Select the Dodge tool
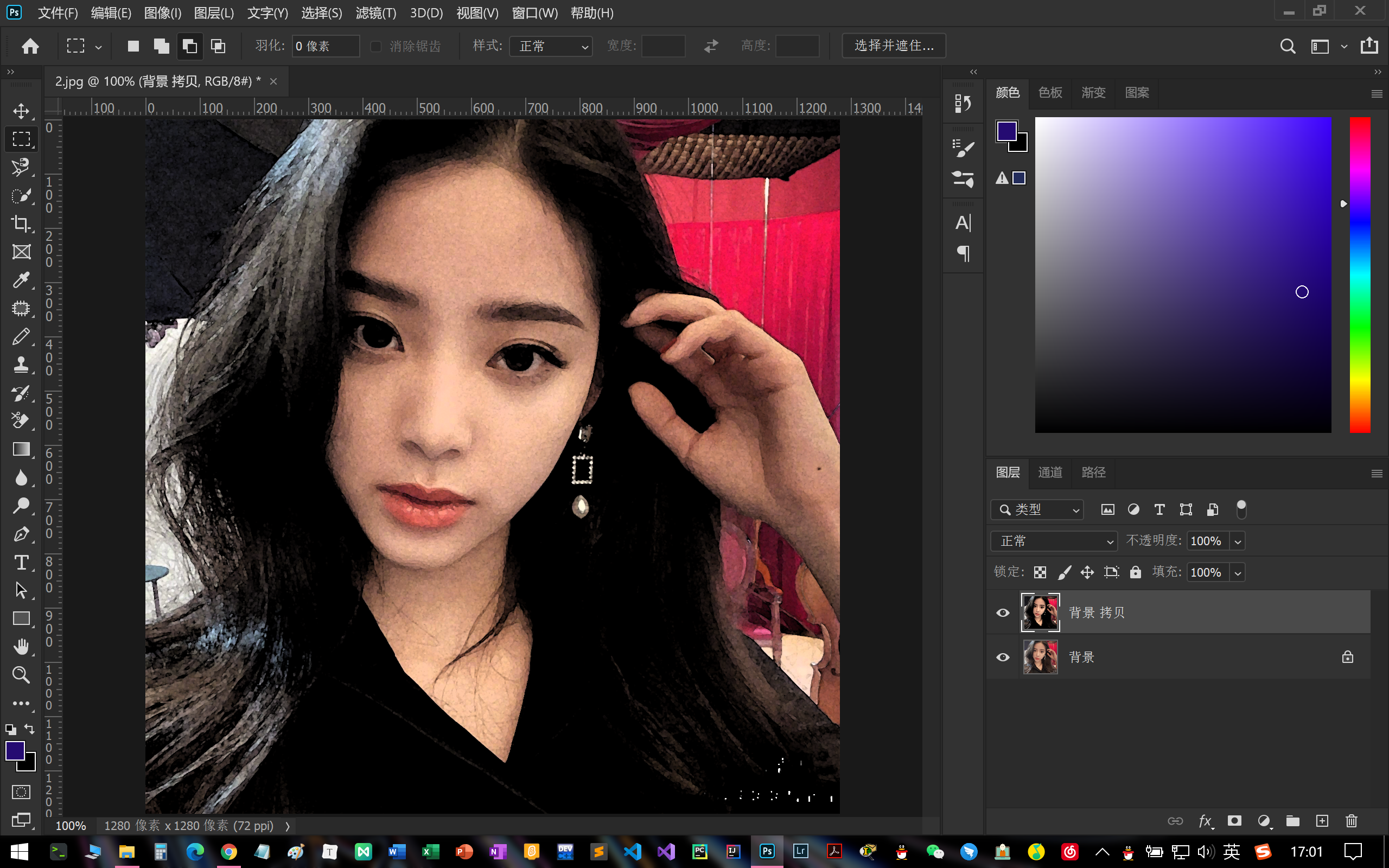Screen dimensions: 1389x868 21,506
